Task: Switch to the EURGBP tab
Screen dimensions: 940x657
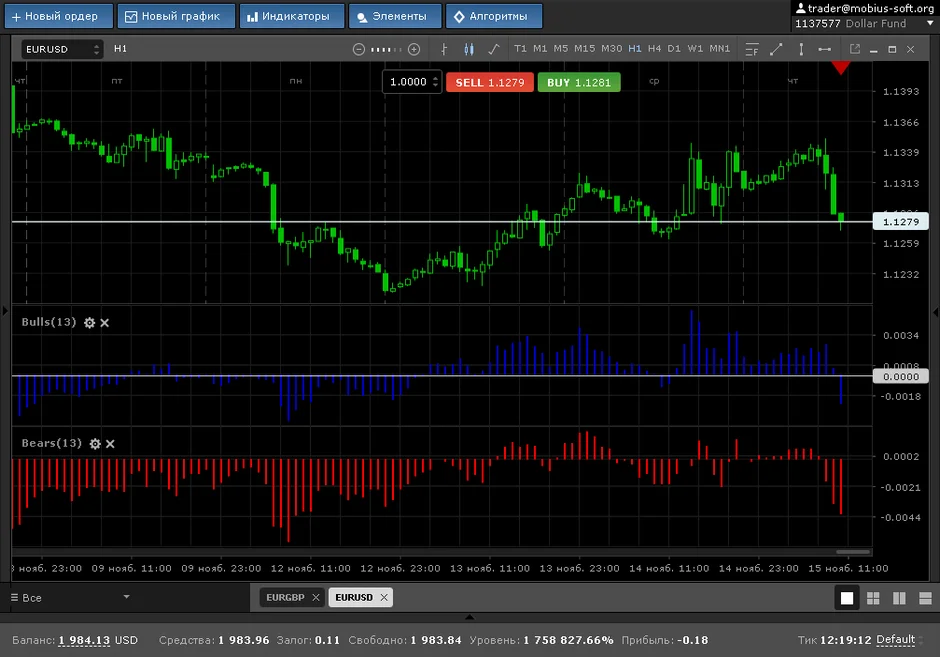Action: [285, 598]
